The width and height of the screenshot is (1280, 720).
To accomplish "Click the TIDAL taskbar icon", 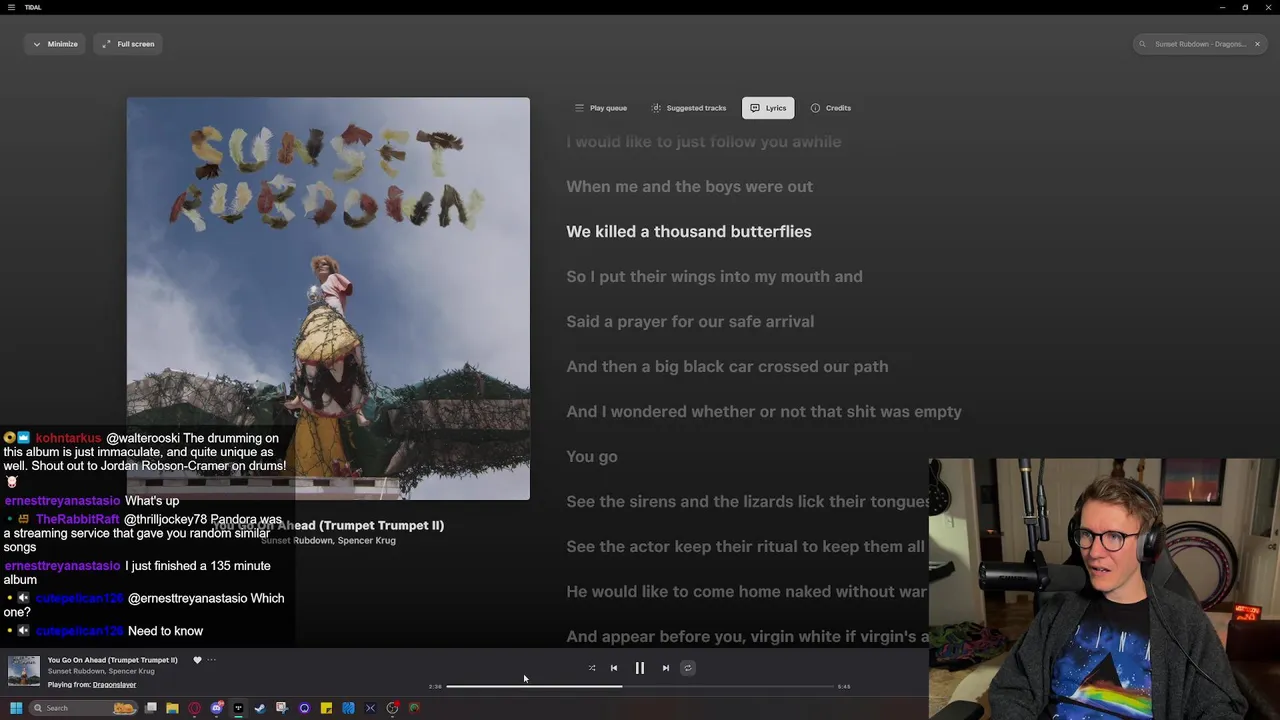I will pos(238,708).
